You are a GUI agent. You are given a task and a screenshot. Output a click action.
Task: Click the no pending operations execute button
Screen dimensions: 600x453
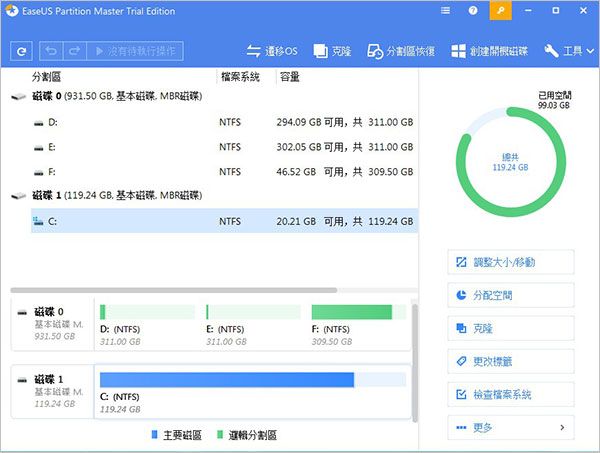(x=135, y=51)
